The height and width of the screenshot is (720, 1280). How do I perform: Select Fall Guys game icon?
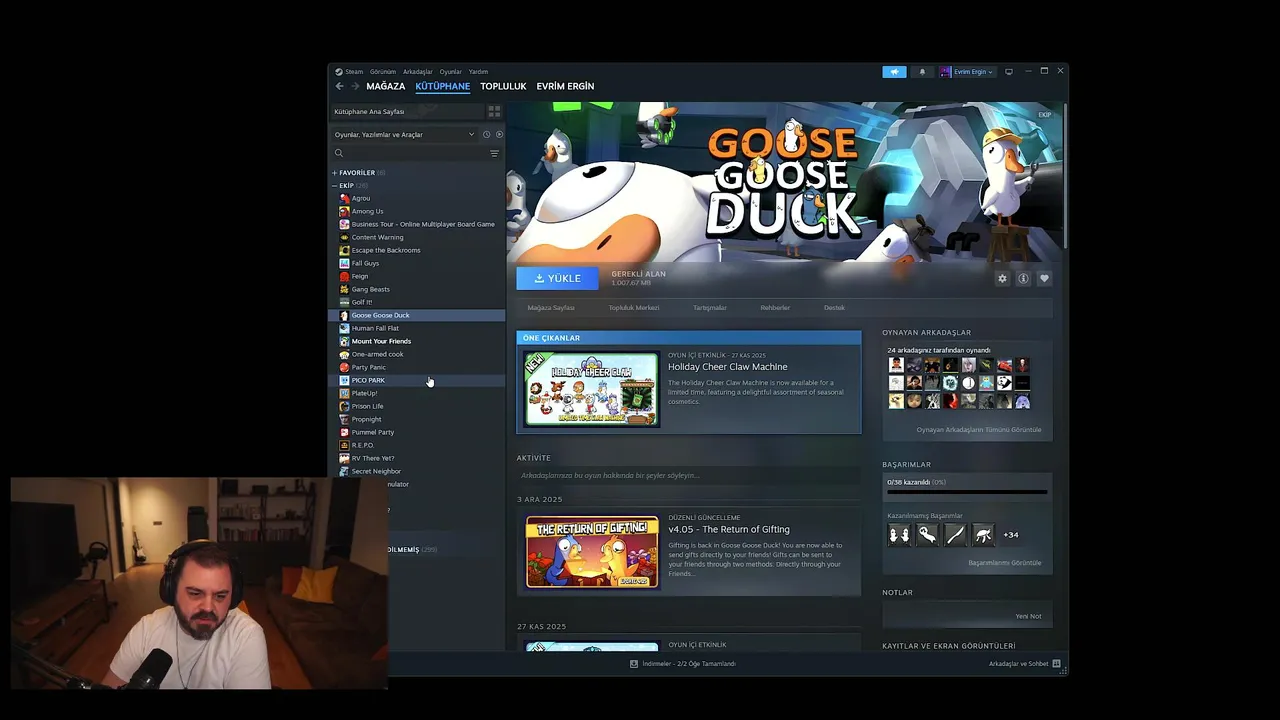345,263
